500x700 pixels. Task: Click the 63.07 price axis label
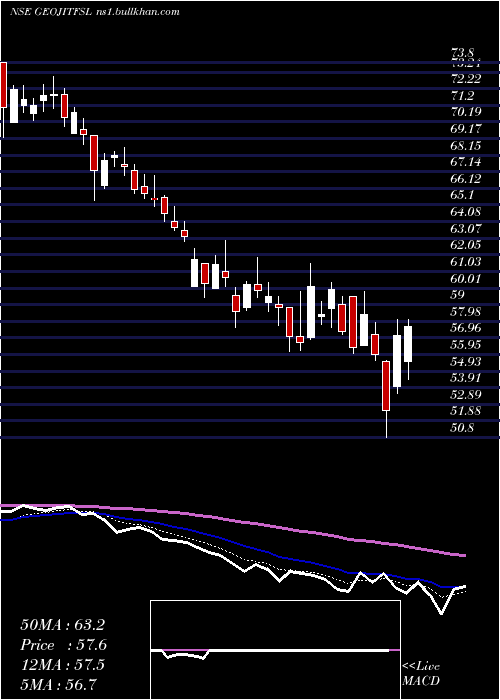(x=468, y=229)
